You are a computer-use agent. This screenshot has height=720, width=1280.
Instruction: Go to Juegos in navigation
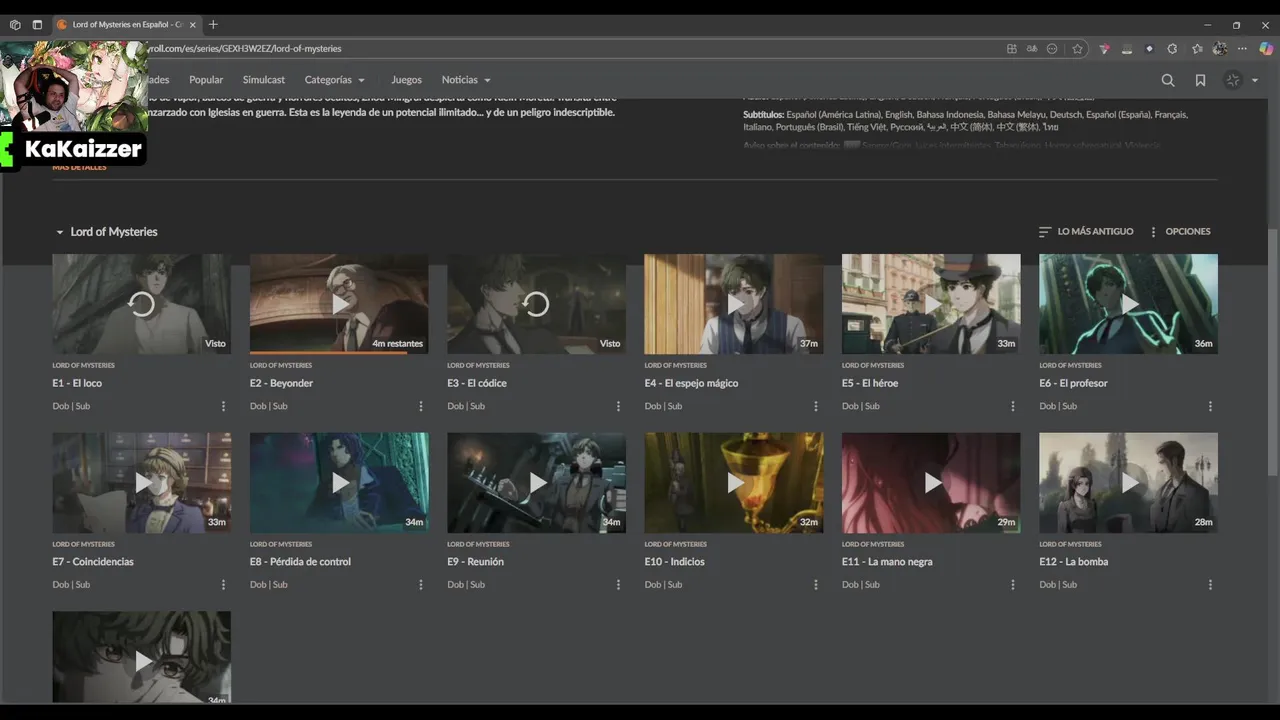(x=406, y=80)
